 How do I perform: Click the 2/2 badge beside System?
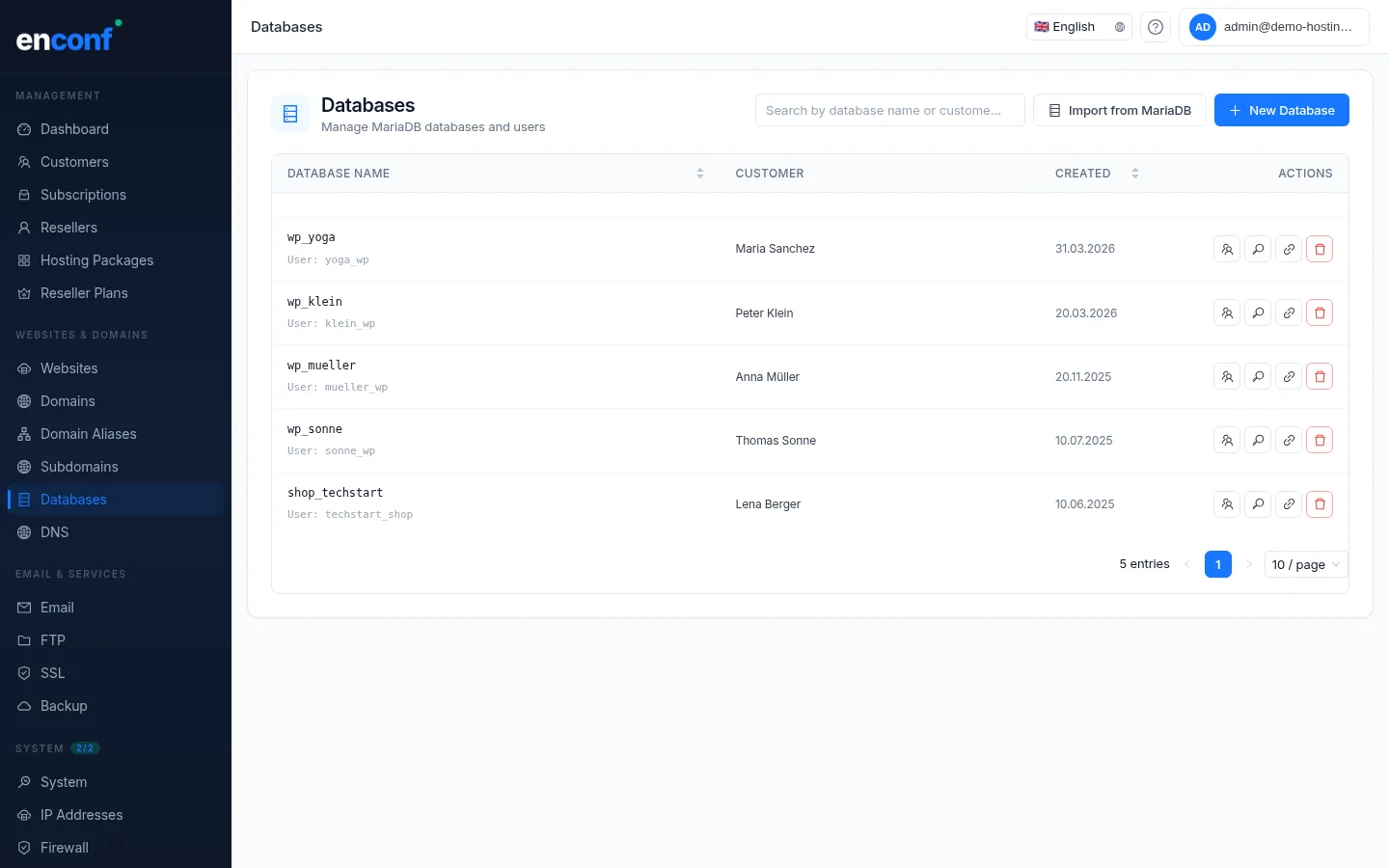pos(85,748)
